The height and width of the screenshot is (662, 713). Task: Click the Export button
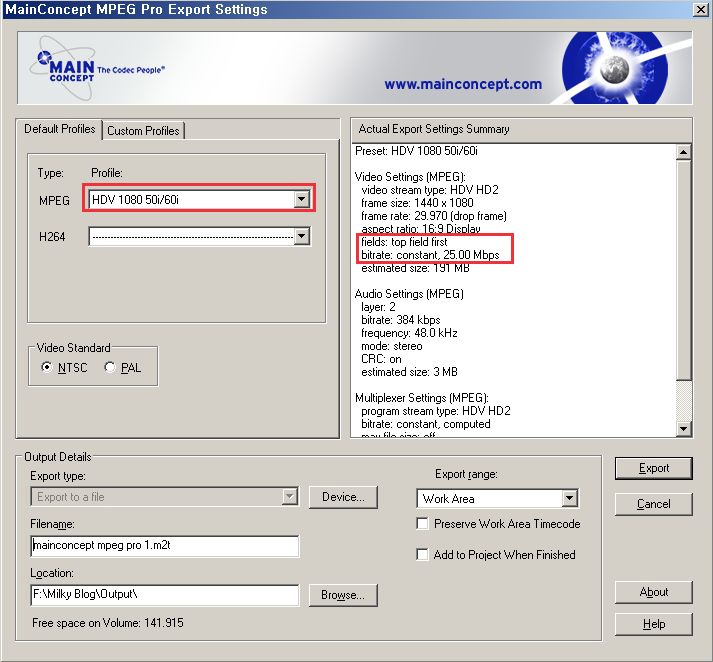653,468
